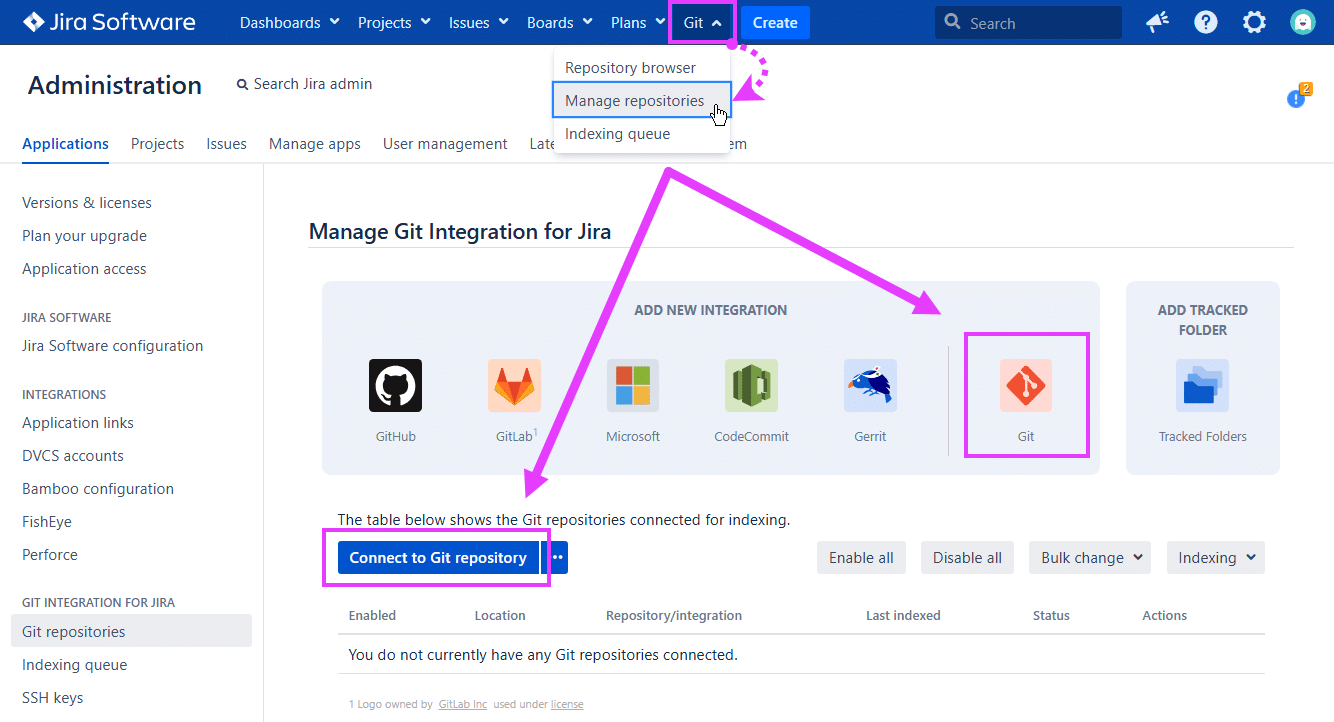
Task: Open the feedback megaphone icon
Action: 1158,22
